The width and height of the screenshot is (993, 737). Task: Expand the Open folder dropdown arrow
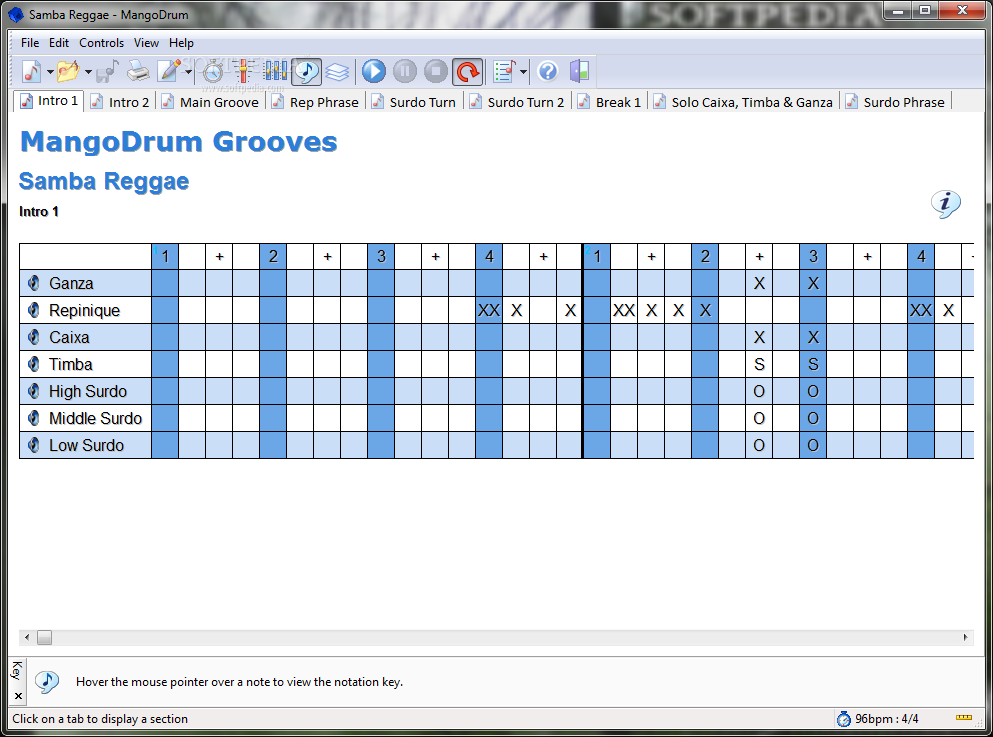(x=88, y=72)
